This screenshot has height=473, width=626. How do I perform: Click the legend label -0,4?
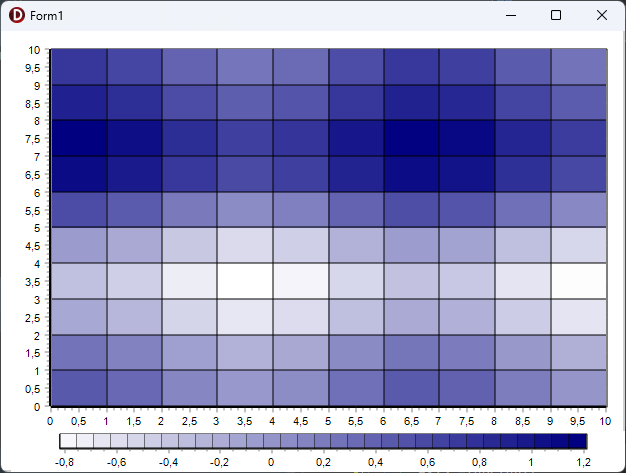[168, 462]
